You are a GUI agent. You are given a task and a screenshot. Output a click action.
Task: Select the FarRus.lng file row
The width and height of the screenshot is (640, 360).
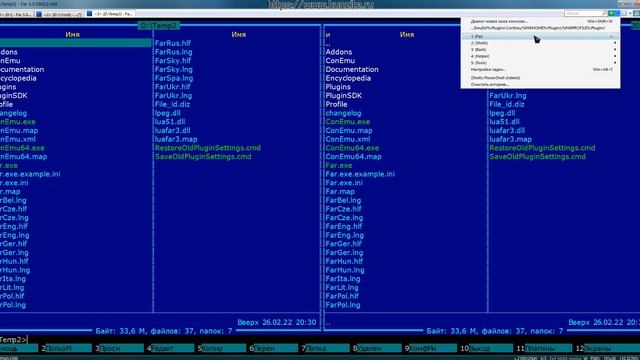pos(173,52)
